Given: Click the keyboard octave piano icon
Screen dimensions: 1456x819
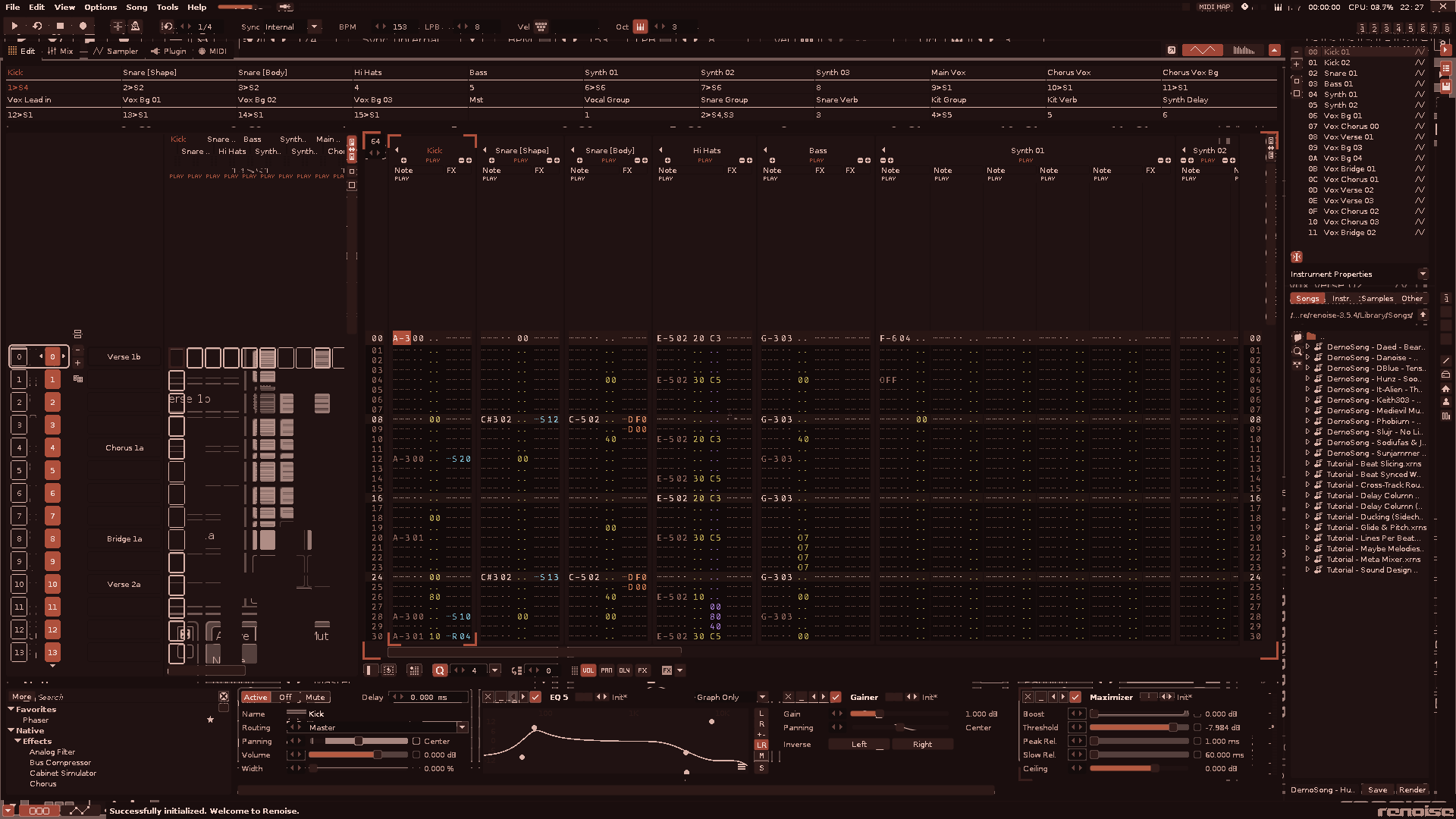Looking at the screenshot, I should 641,26.
